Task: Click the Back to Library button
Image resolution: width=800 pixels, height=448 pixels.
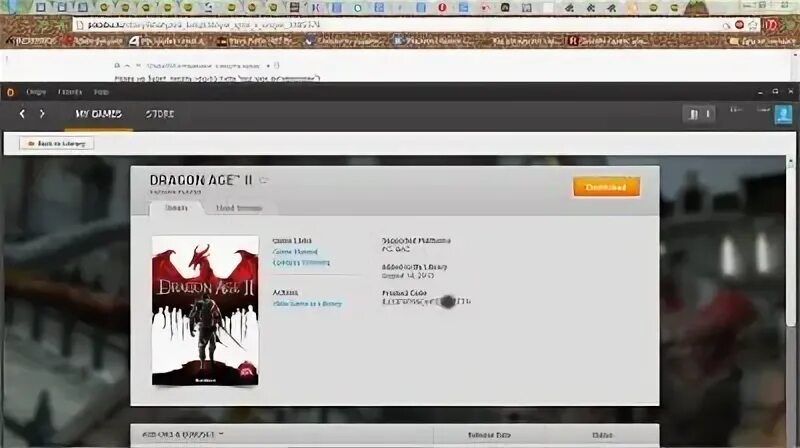Action: point(57,144)
